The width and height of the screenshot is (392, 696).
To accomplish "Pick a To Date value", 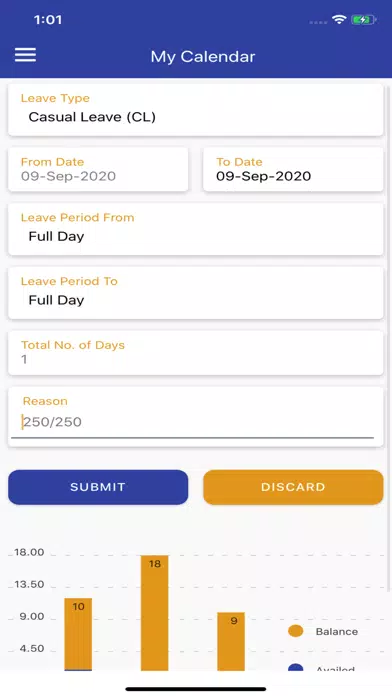I will click(x=293, y=170).
